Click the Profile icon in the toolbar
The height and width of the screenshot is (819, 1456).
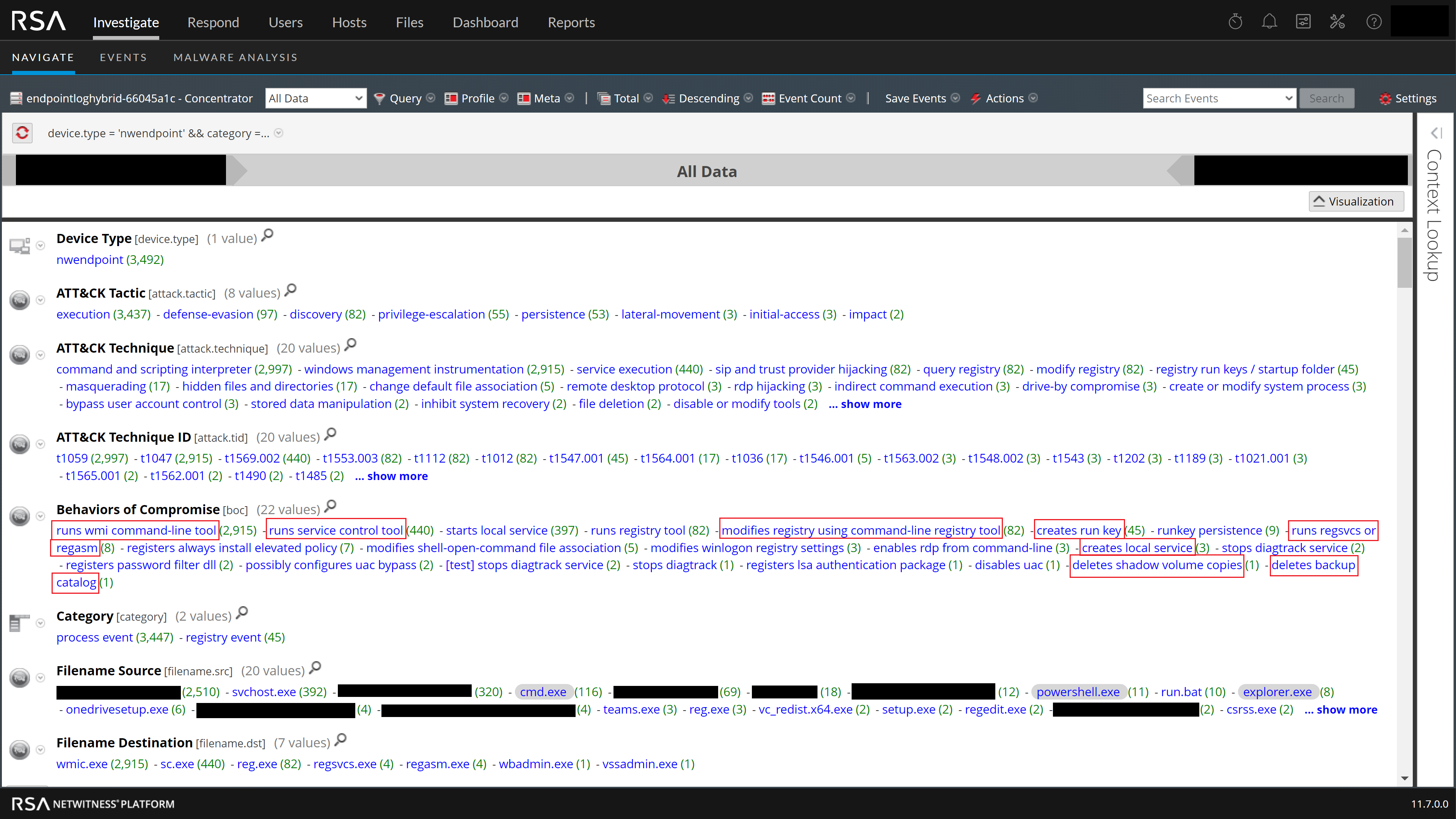452,98
